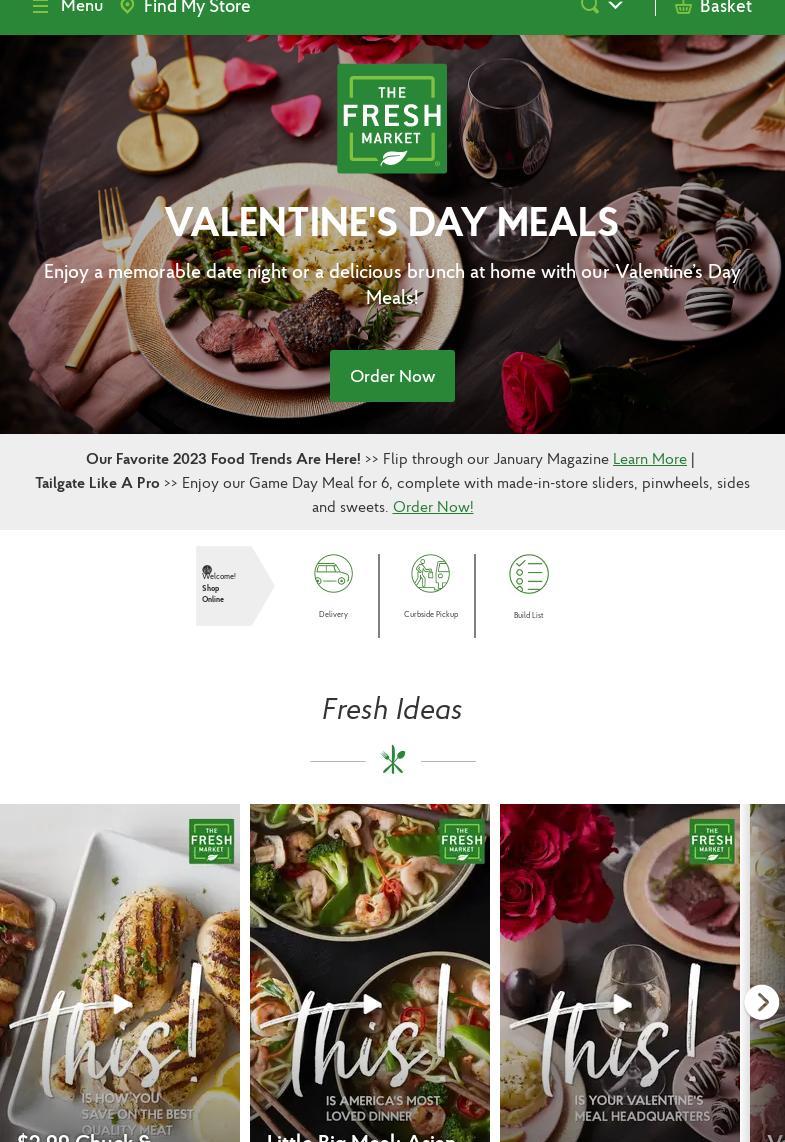Select the Delivery car icon

pos(334,573)
